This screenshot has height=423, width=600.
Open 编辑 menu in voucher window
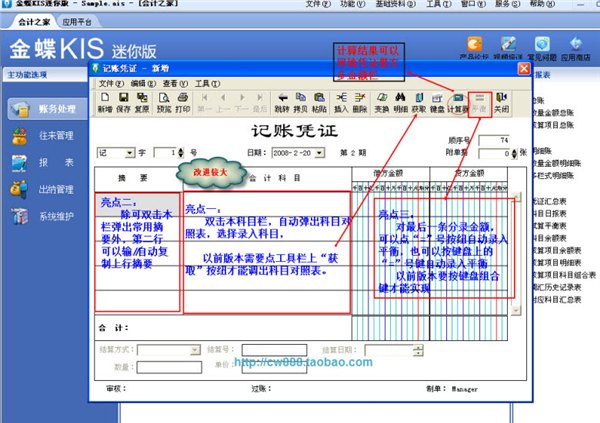[x=143, y=83]
